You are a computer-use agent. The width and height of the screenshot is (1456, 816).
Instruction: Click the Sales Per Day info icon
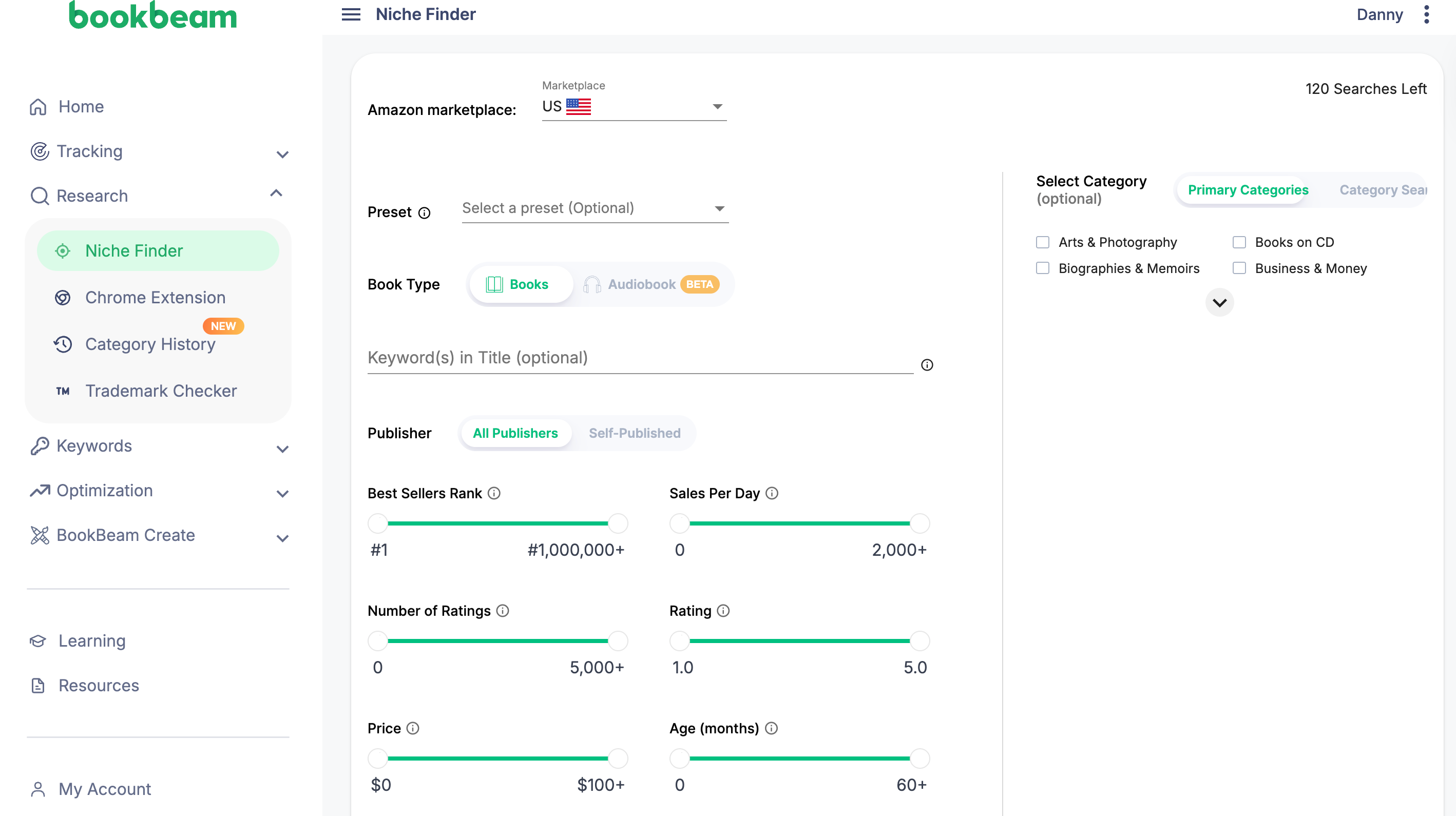point(772,493)
